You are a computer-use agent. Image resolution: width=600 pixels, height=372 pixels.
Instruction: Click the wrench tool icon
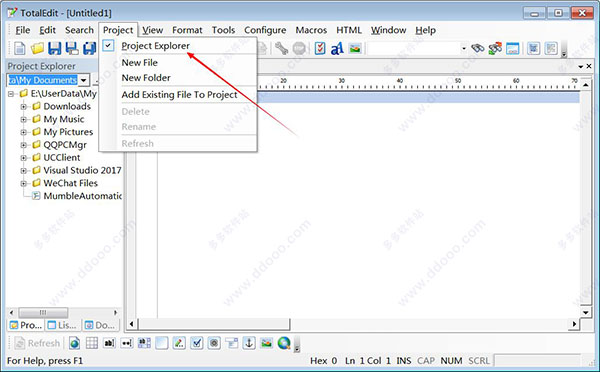point(282,48)
